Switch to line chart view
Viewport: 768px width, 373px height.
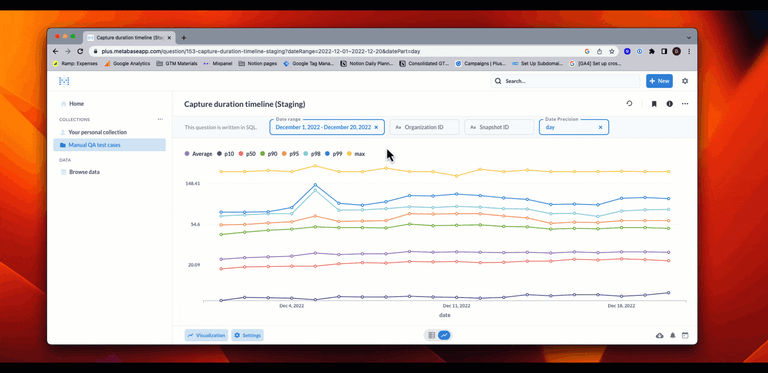pyautogui.click(x=444, y=335)
